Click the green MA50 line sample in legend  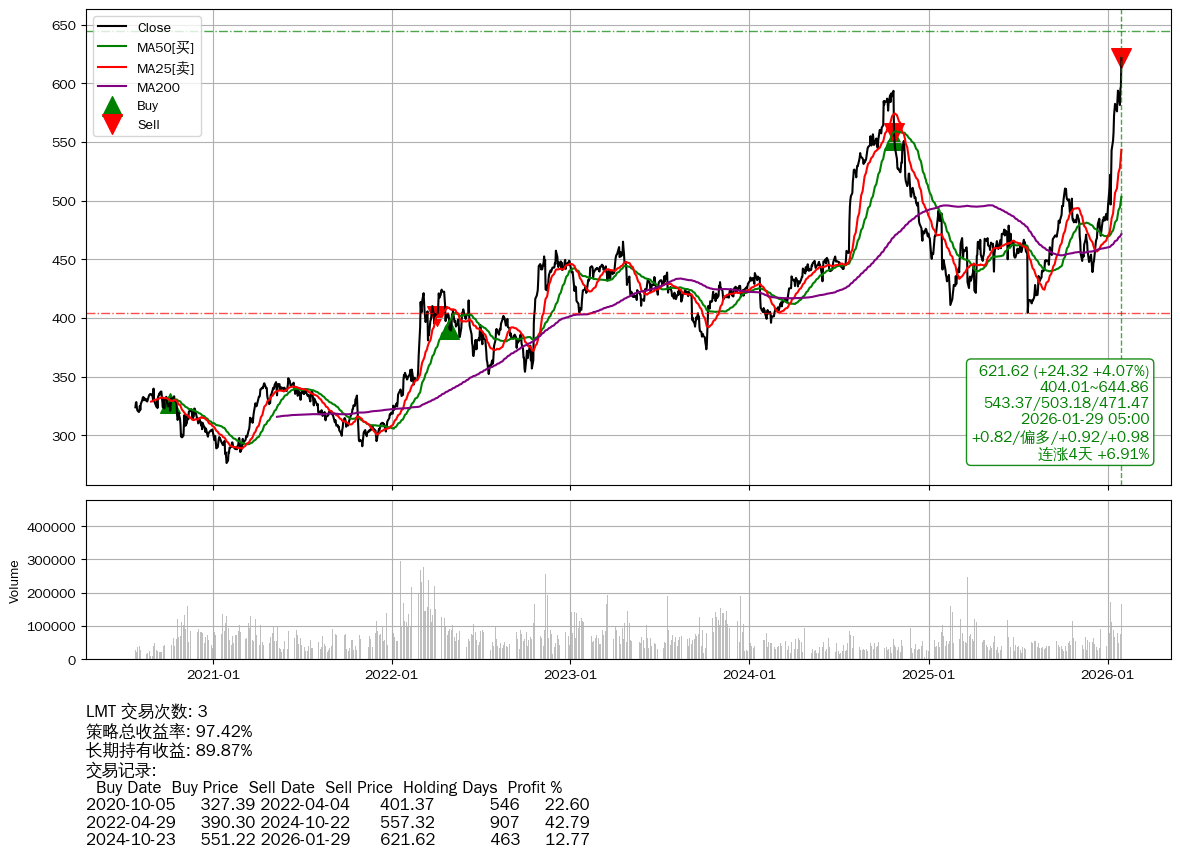113,47
